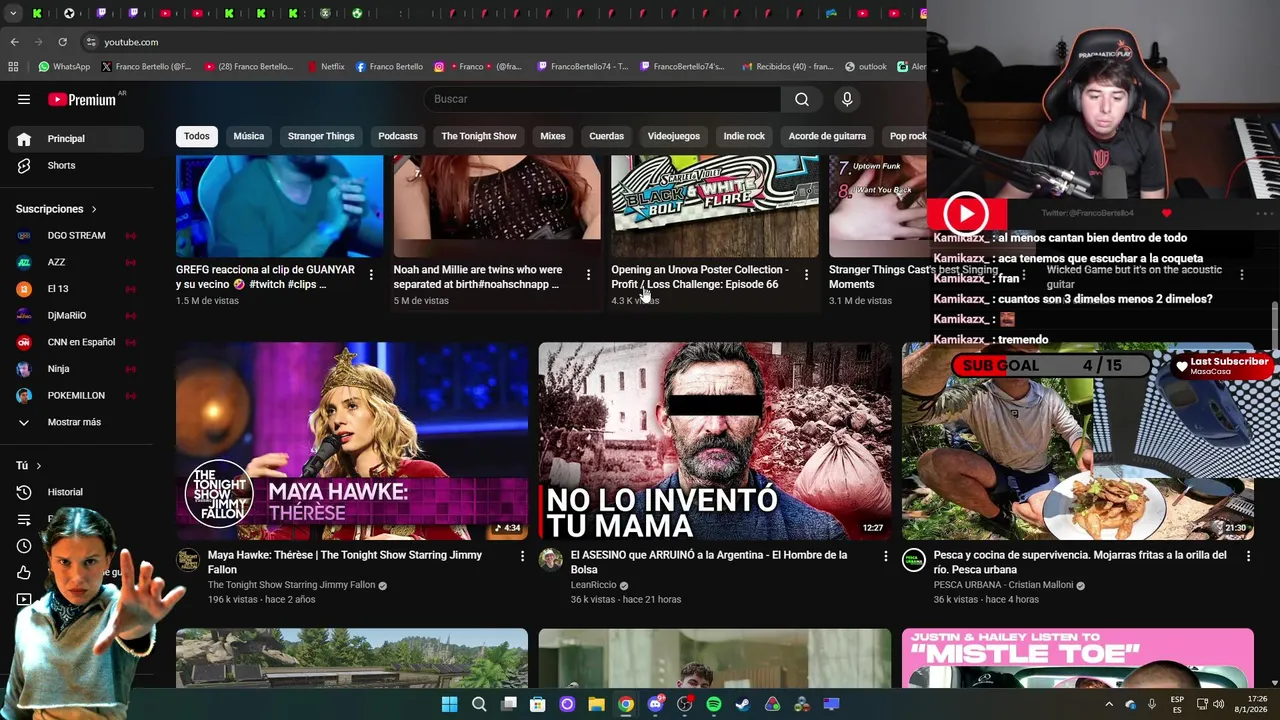Viewport: 1280px width, 720px height.
Task: Open Recibidos (40) Gmail bookmark
Action: point(787,67)
